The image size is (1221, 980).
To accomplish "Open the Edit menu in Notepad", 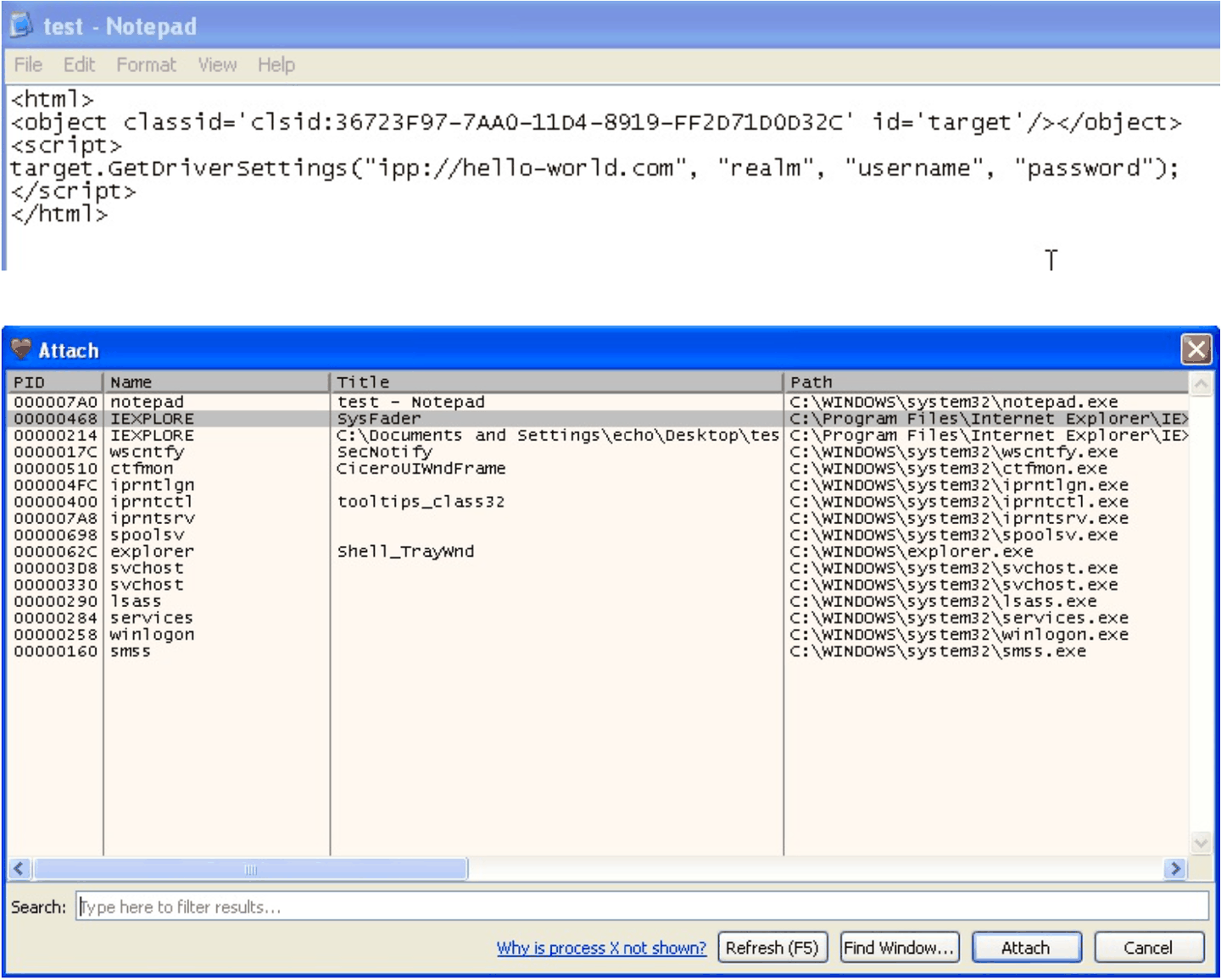I will pyautogui.click(x=79, y=65).
